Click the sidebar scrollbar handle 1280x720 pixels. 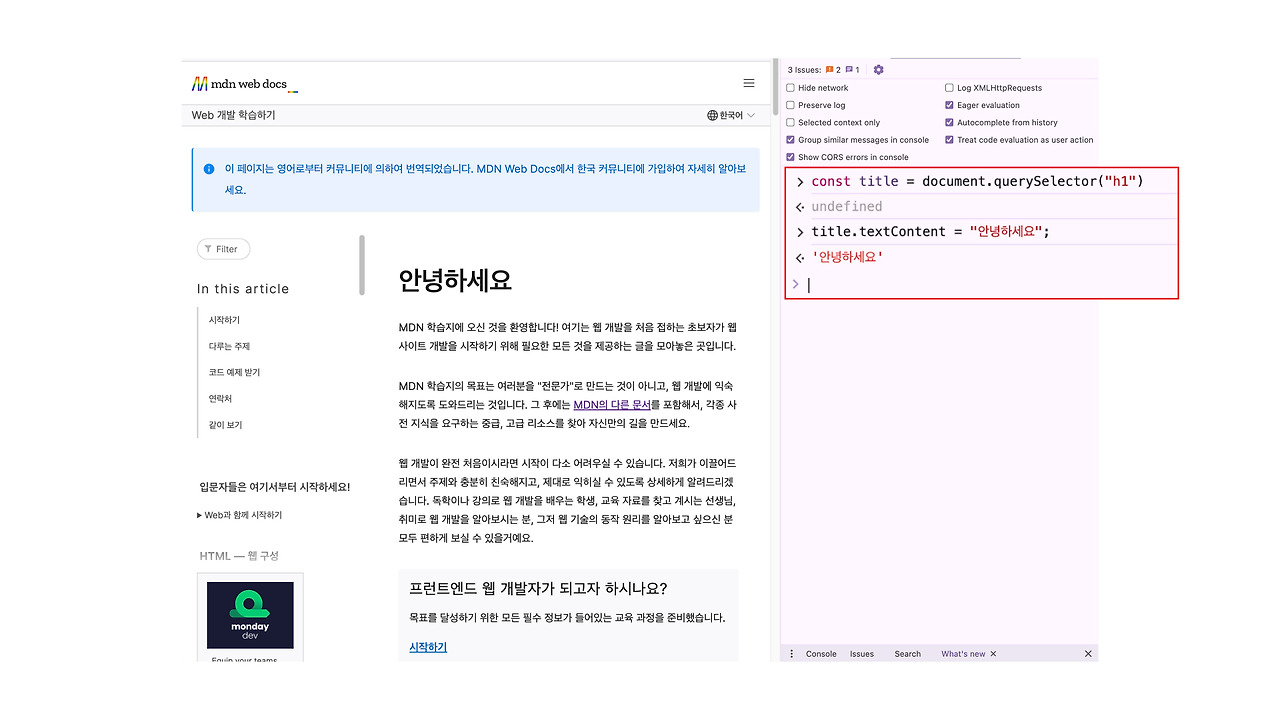pyautogui.click(x=362, y=266)
